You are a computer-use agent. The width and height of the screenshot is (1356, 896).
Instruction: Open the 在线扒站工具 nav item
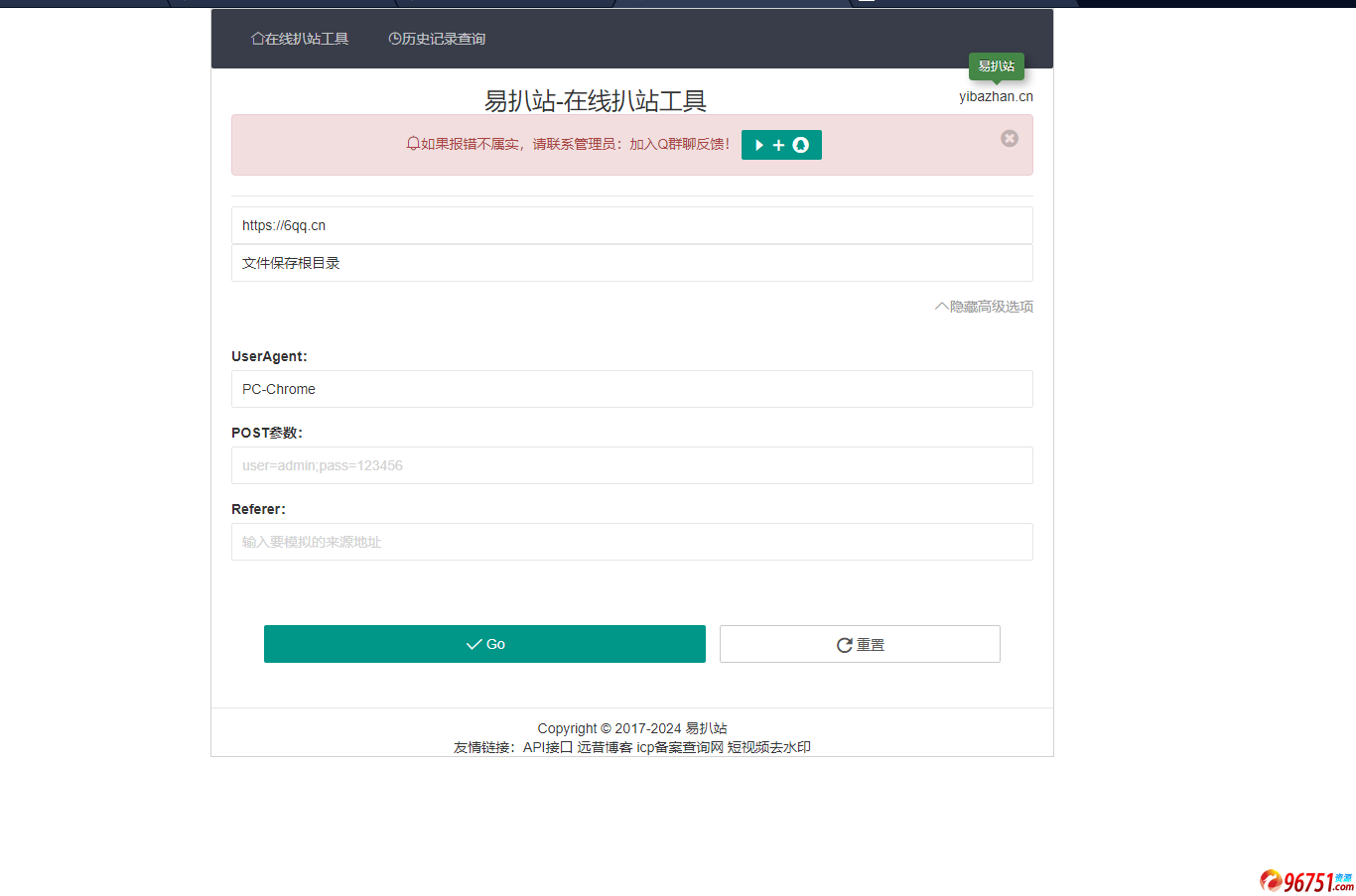[x=300, y=39]
